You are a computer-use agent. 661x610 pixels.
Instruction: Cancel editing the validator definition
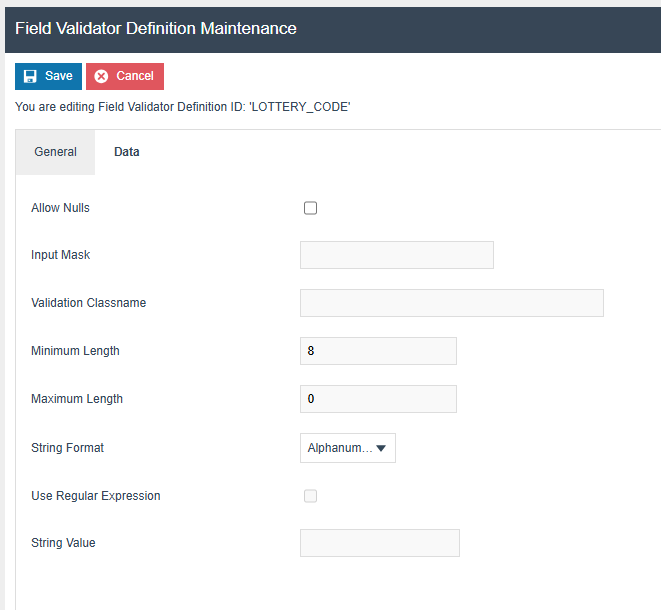(125, 76)
